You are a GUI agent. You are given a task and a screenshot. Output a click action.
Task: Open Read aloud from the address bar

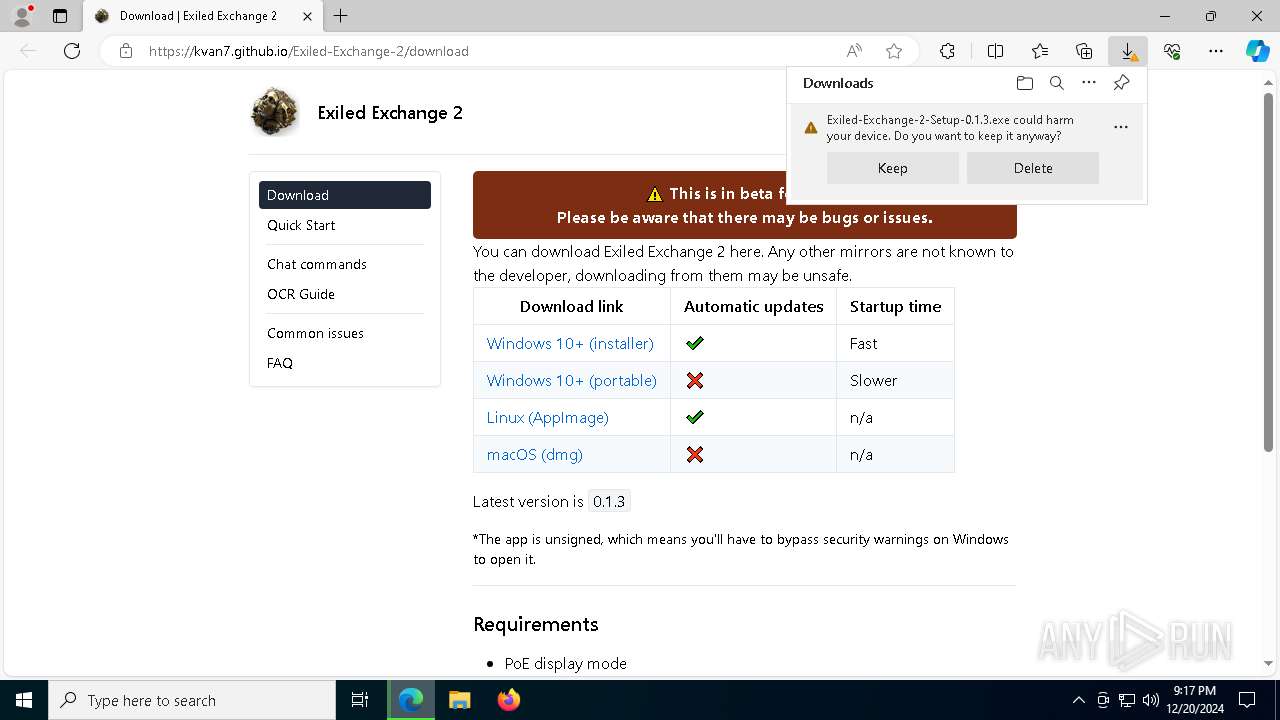tap(854, 51)
